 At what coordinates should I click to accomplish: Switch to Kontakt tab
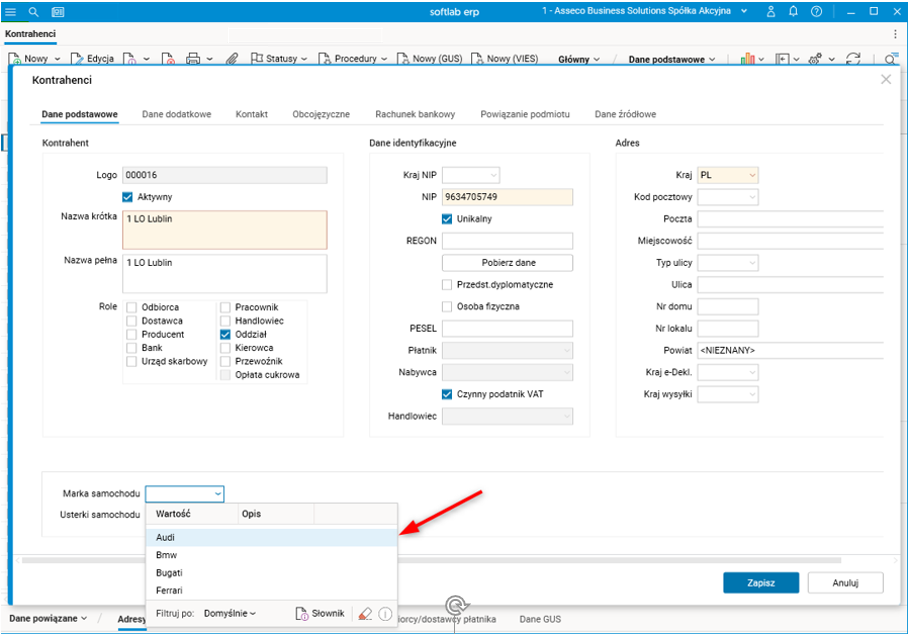pos(251,114)
